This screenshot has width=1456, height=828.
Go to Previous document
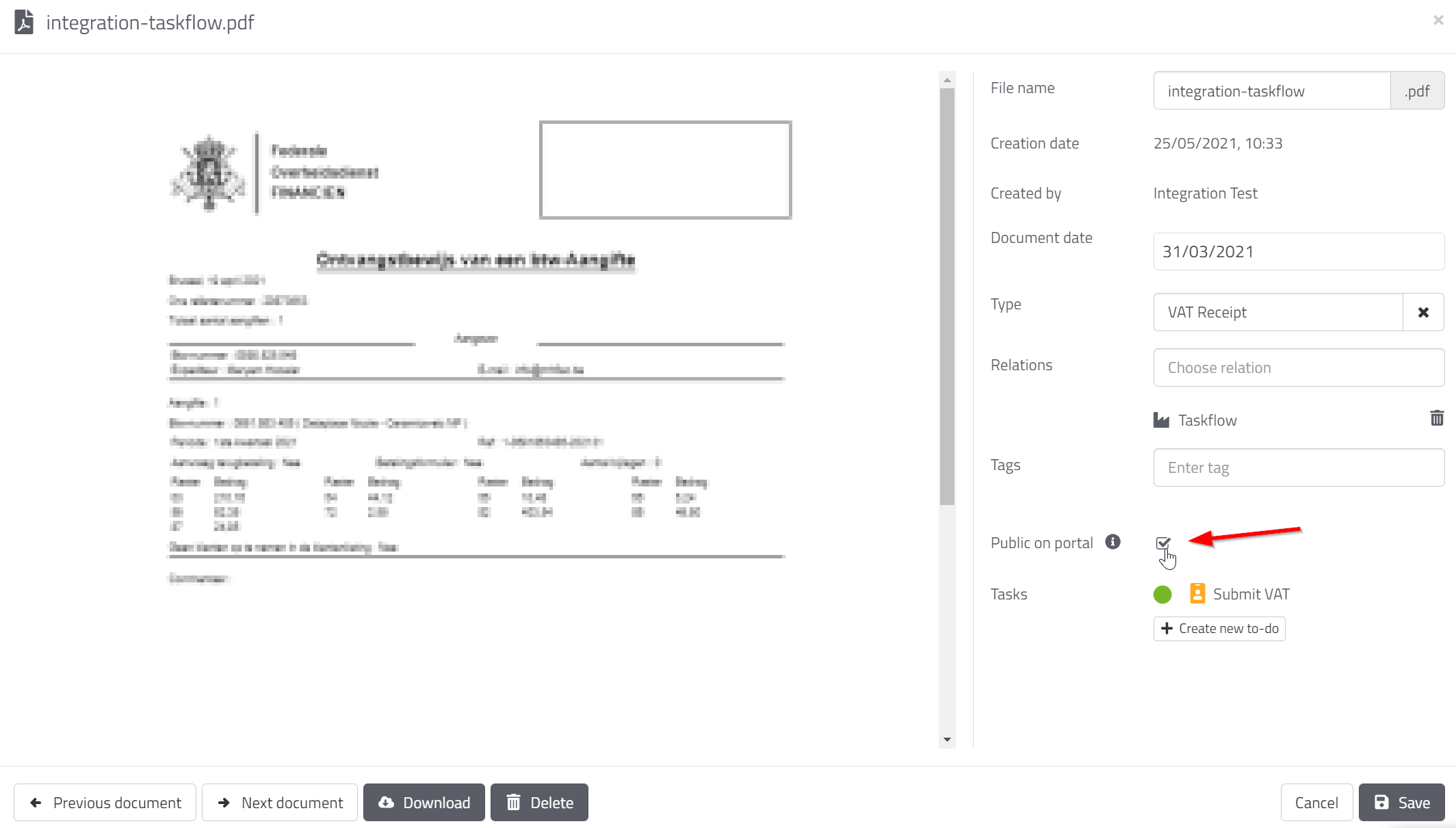(105, 802)
